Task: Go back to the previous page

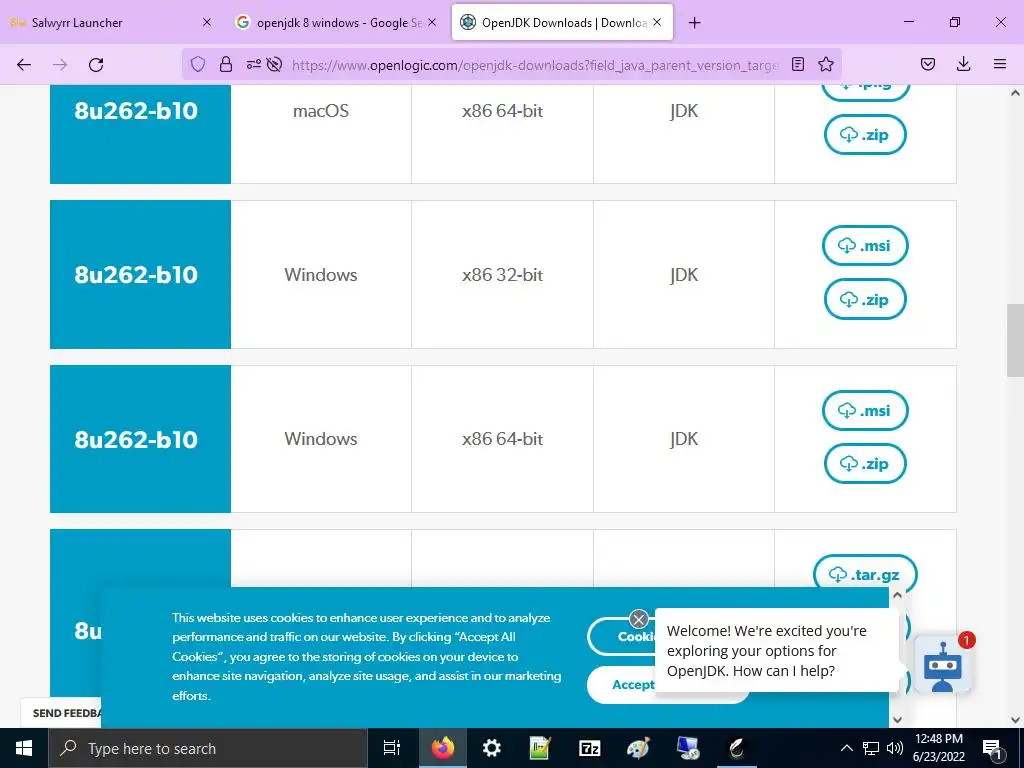Action: point(24,65)
